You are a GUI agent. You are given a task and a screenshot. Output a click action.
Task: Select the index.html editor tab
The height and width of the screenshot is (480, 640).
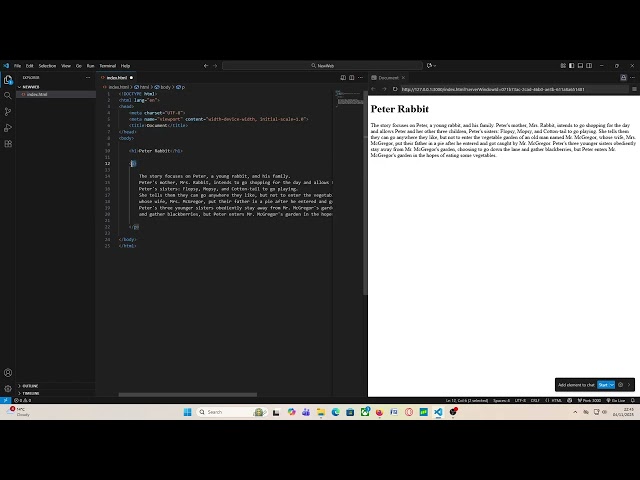117,78
